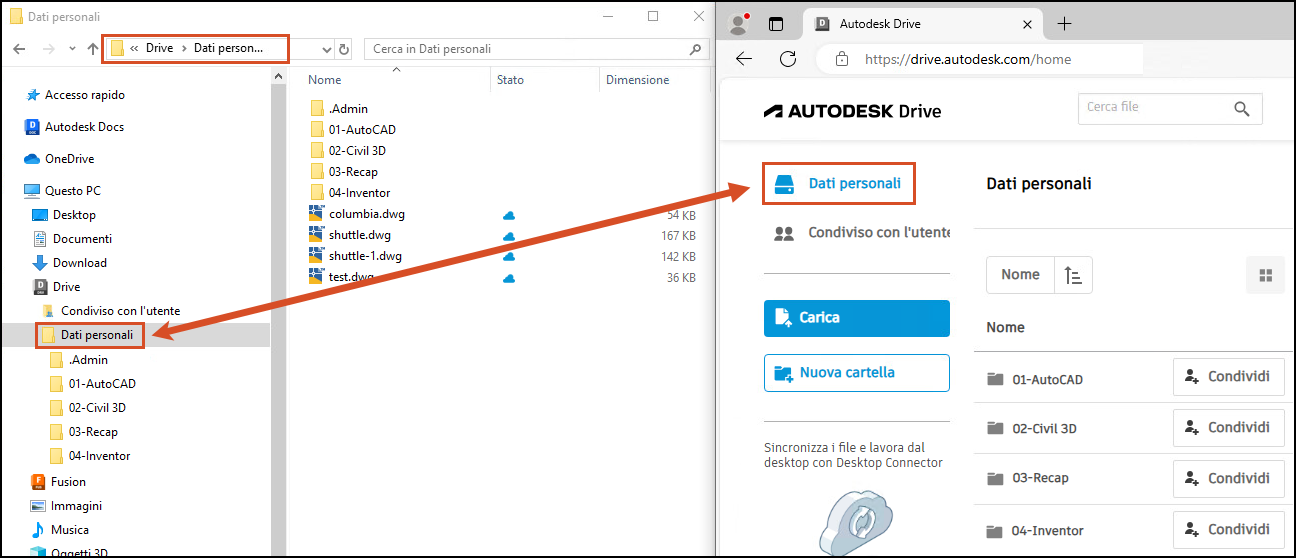This screenshot has width=1296, height=558.
Task: Toggle sort order ascending icon in Drive
Action: pyautogui.click(x=1073, y=275)
